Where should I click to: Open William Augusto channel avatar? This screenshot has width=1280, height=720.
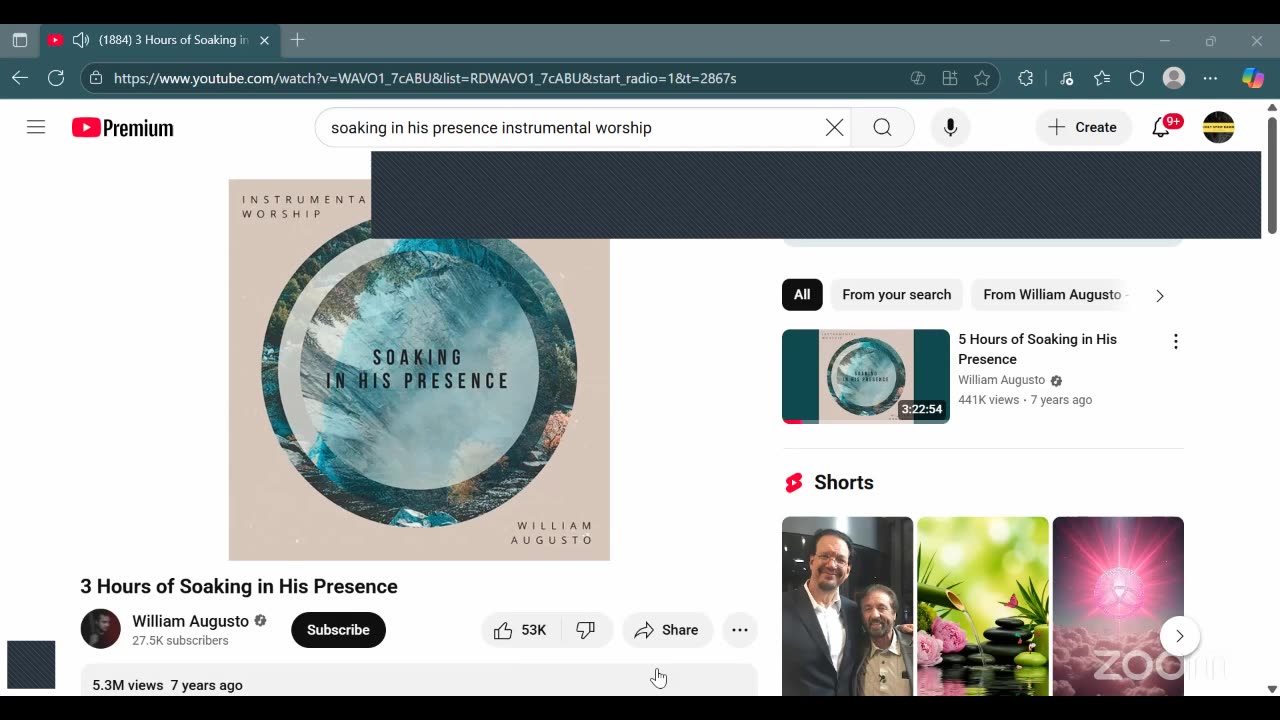point(100,629)
